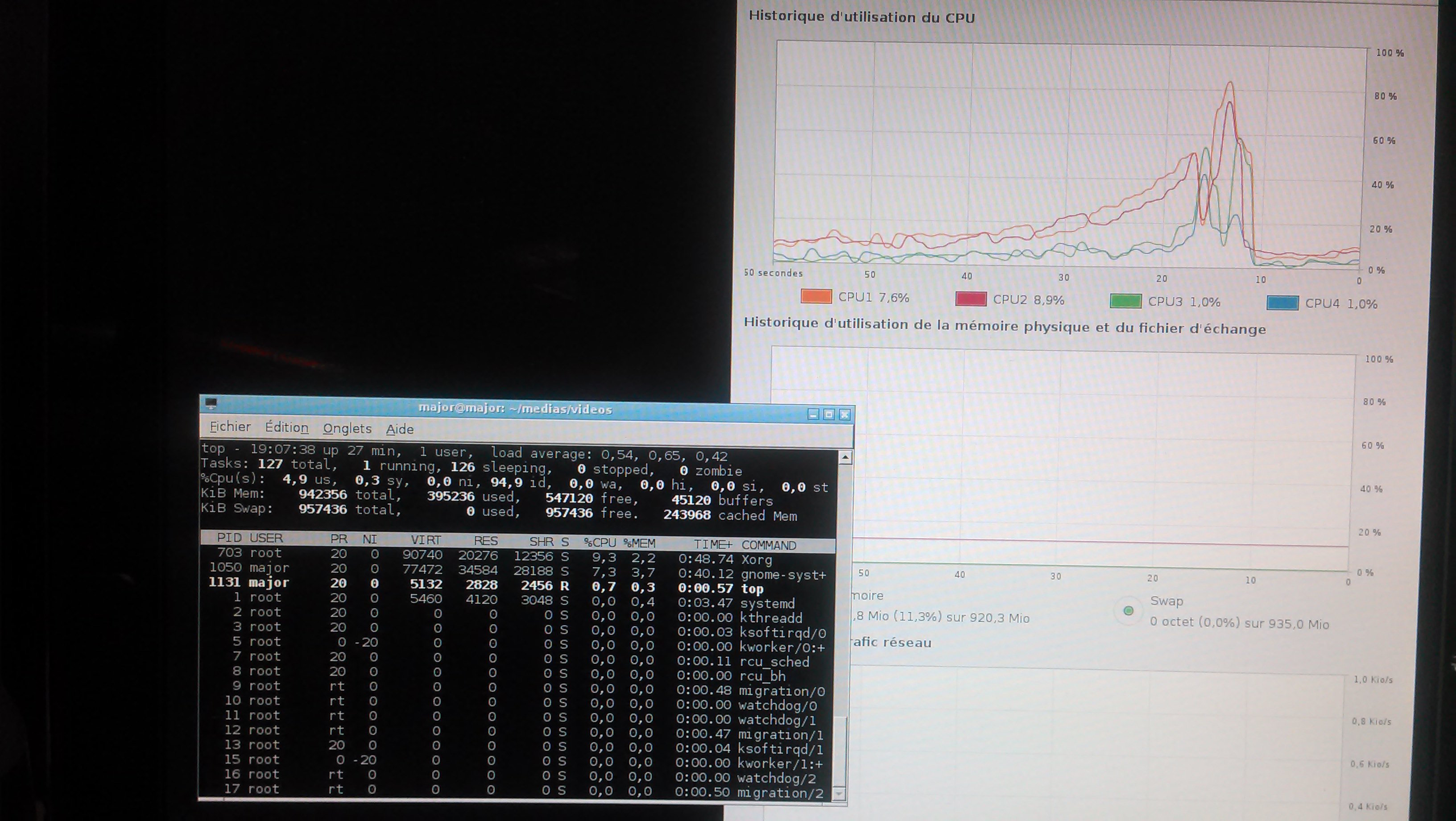The image size is (1456, 821).
Task: Change the CPU3 green color swatch
Action: click(x=1125, y=301)
